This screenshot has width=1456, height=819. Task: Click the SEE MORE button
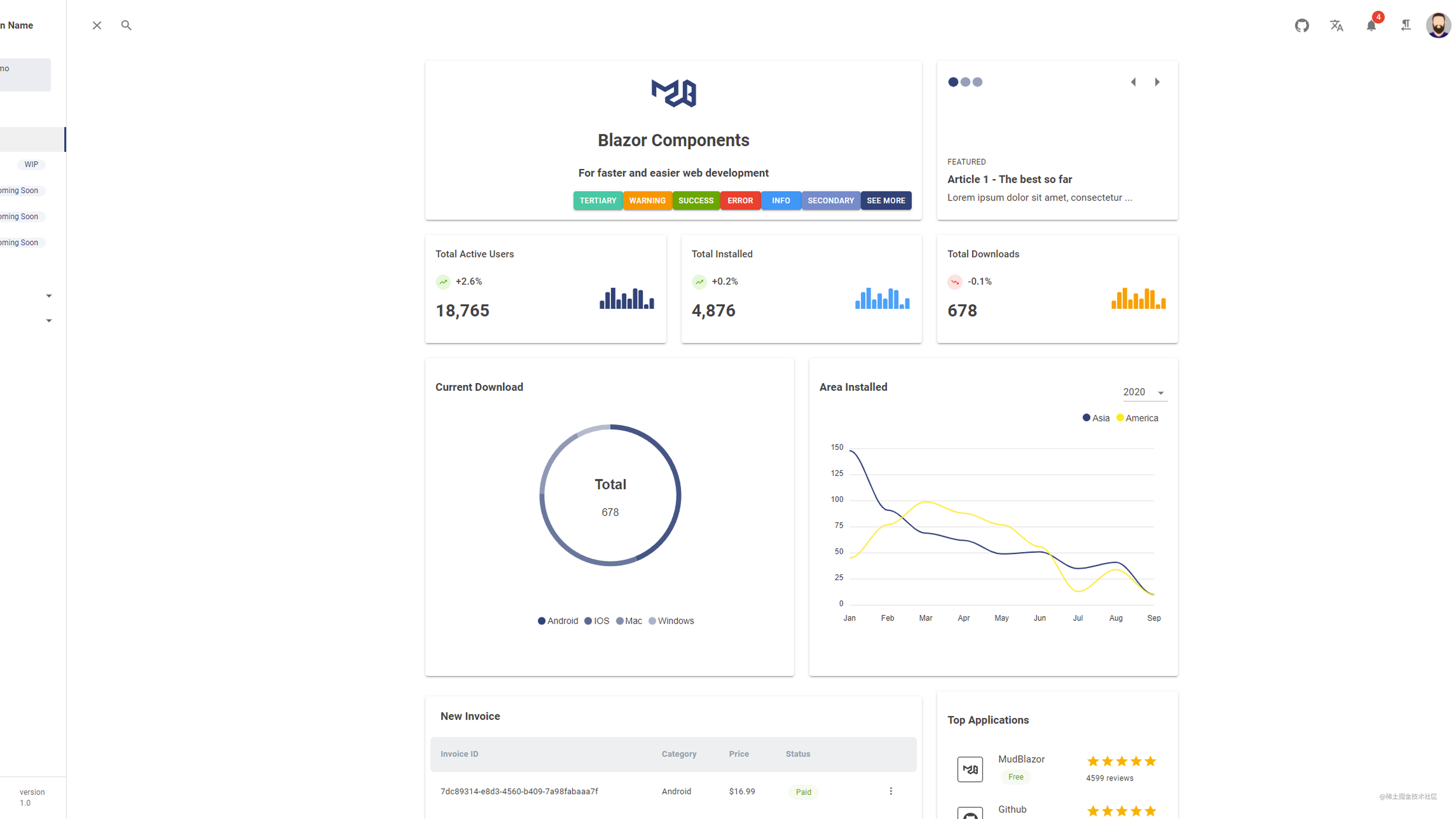(885, 200)
